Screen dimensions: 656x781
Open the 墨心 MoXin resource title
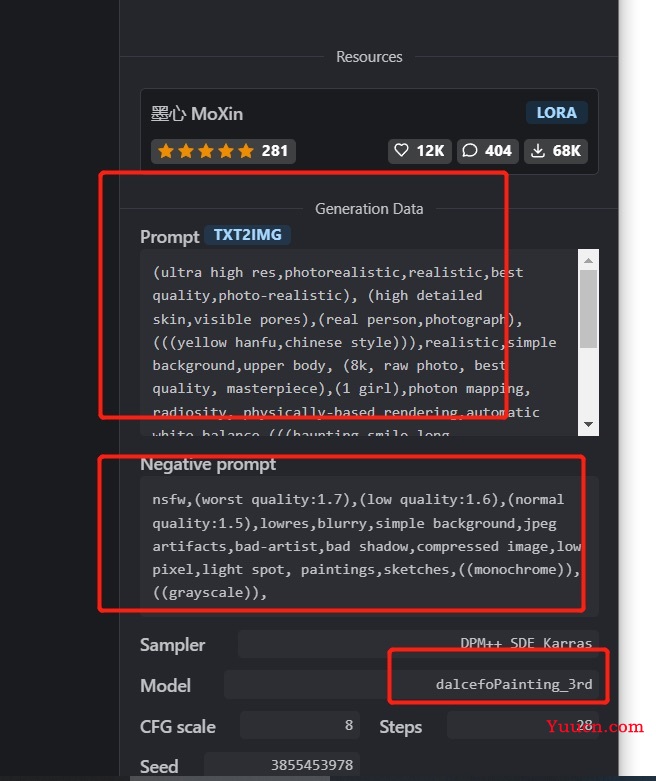[x=197, y=114]
